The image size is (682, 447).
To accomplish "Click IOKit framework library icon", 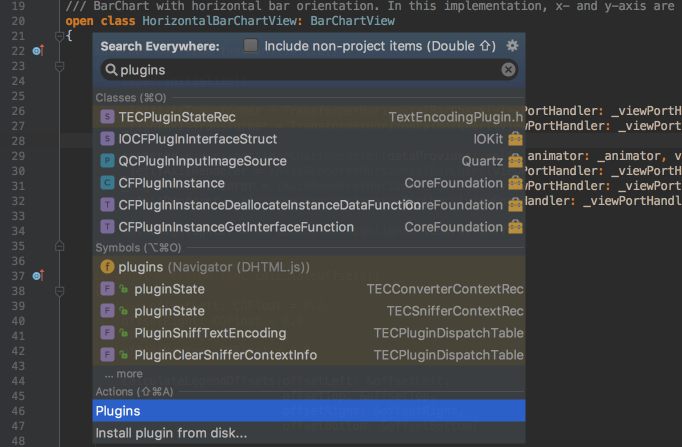I will (x=515, y=139).
